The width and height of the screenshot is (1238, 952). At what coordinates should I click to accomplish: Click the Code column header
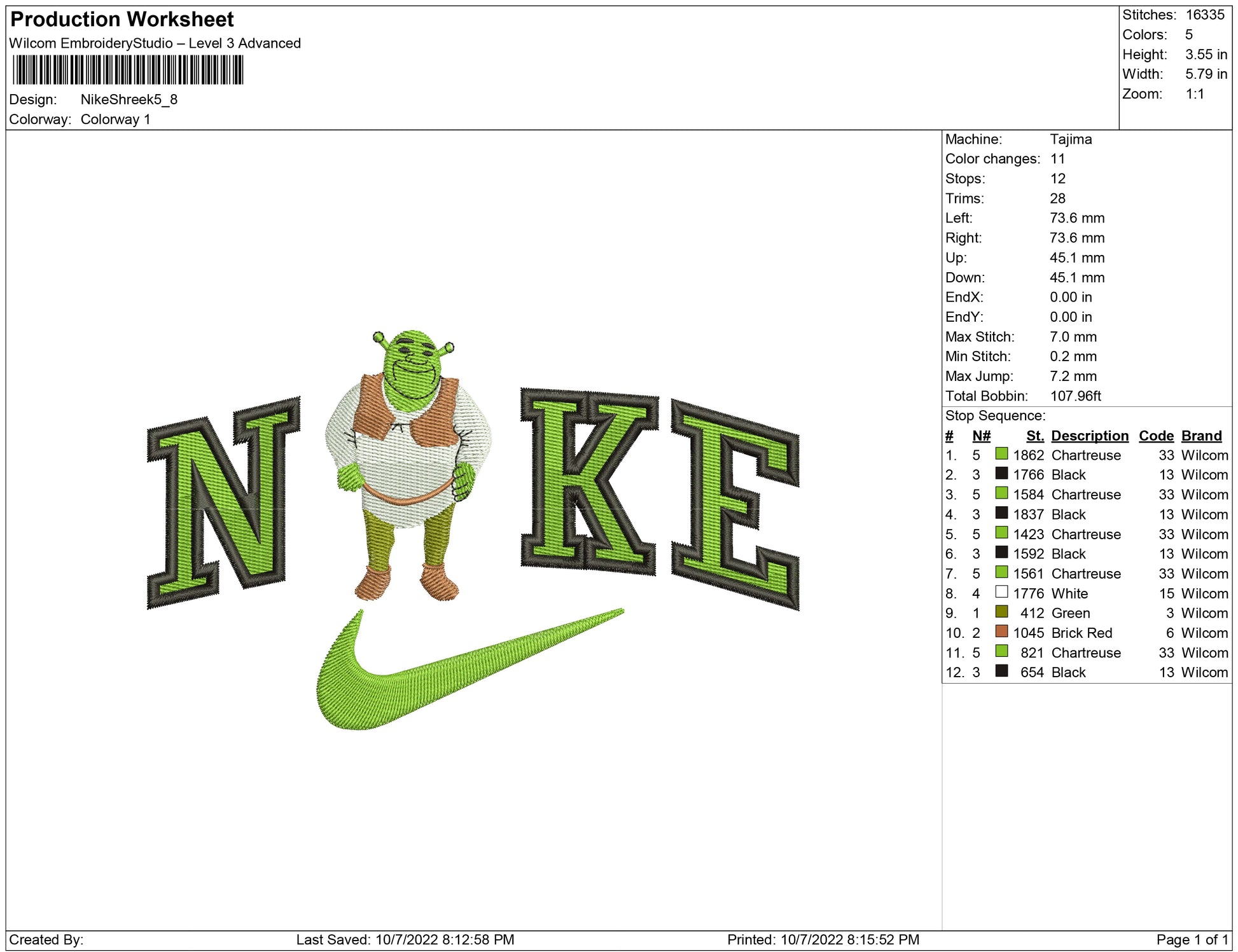coord(1155,436)
